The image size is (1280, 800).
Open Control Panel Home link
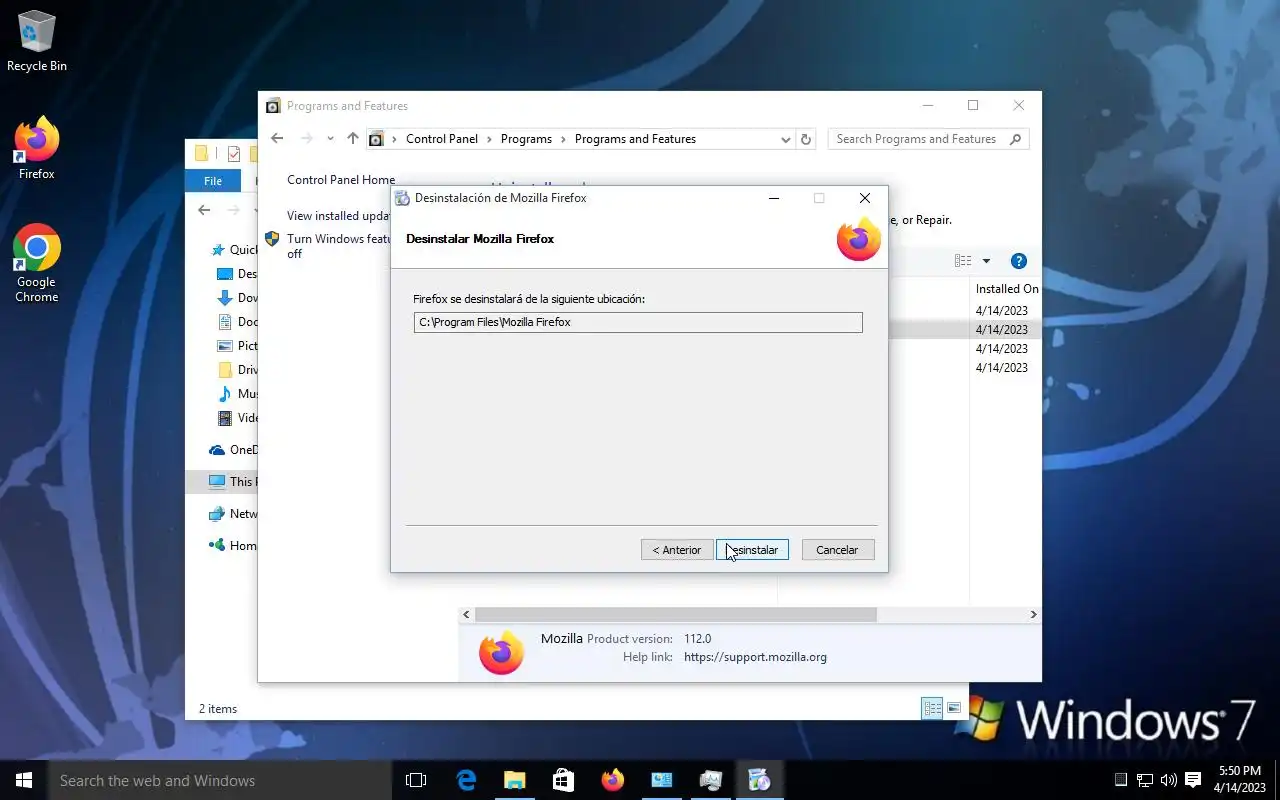point(341,180)
